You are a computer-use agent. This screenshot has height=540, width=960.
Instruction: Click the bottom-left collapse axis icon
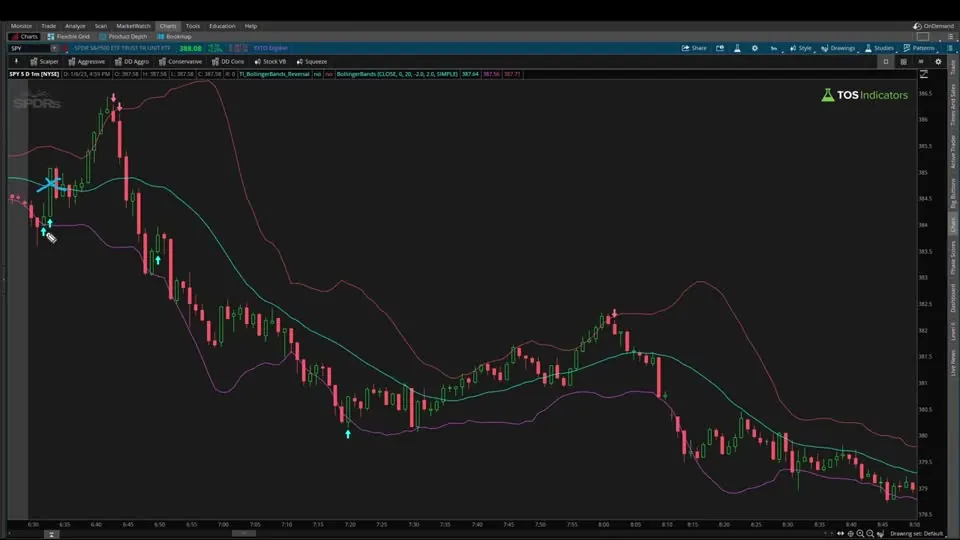(51, 534)
